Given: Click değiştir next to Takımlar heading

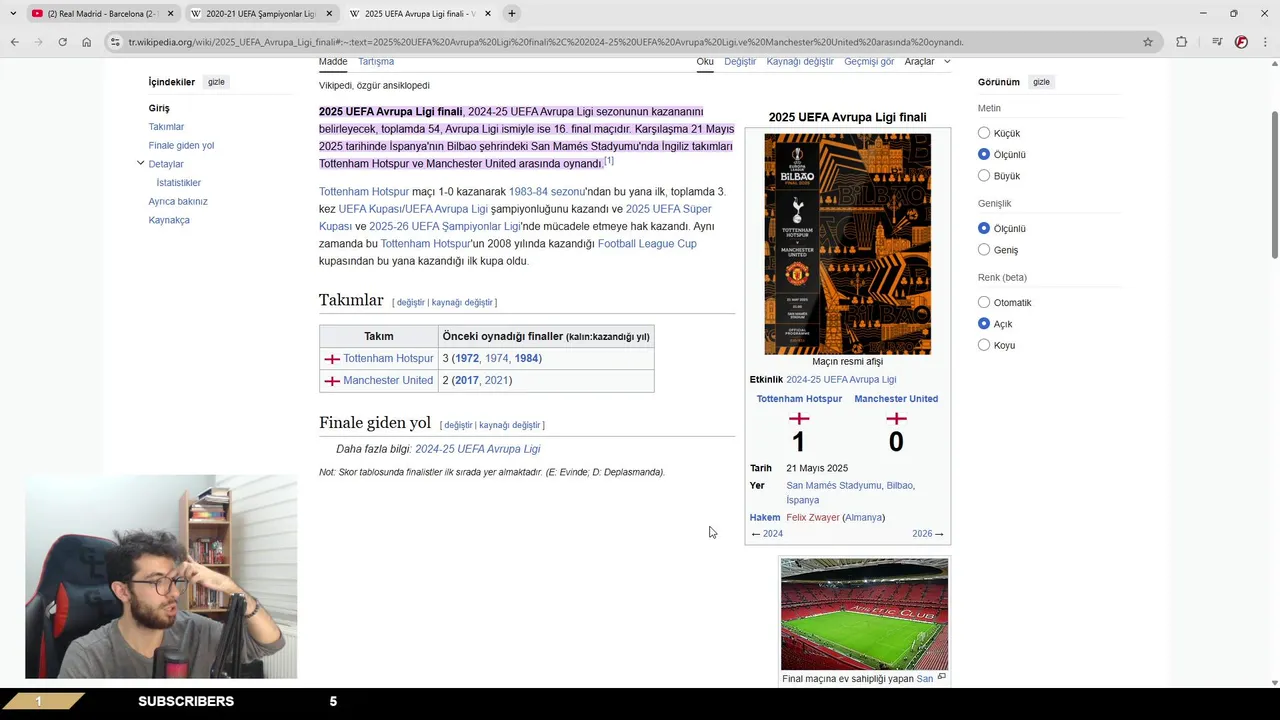Looking at the screenshot, I should click(x=410, y=302).
